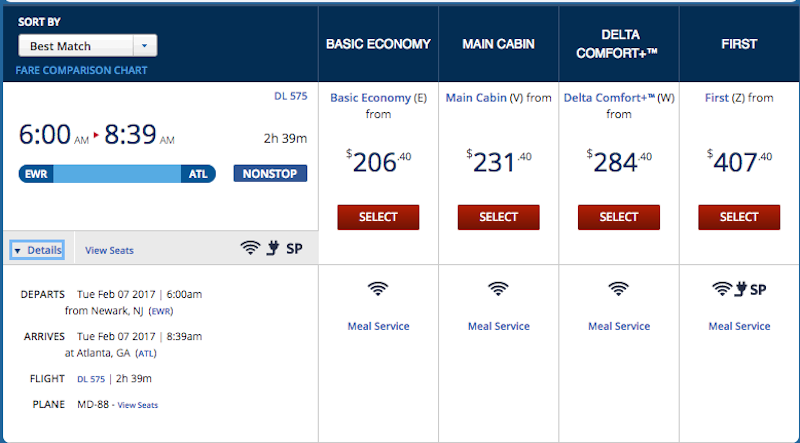Click Wi-Fi icon under Basic Economy fare
The image size is (800, 443).
pyautogui.click(x=378, y=289)
